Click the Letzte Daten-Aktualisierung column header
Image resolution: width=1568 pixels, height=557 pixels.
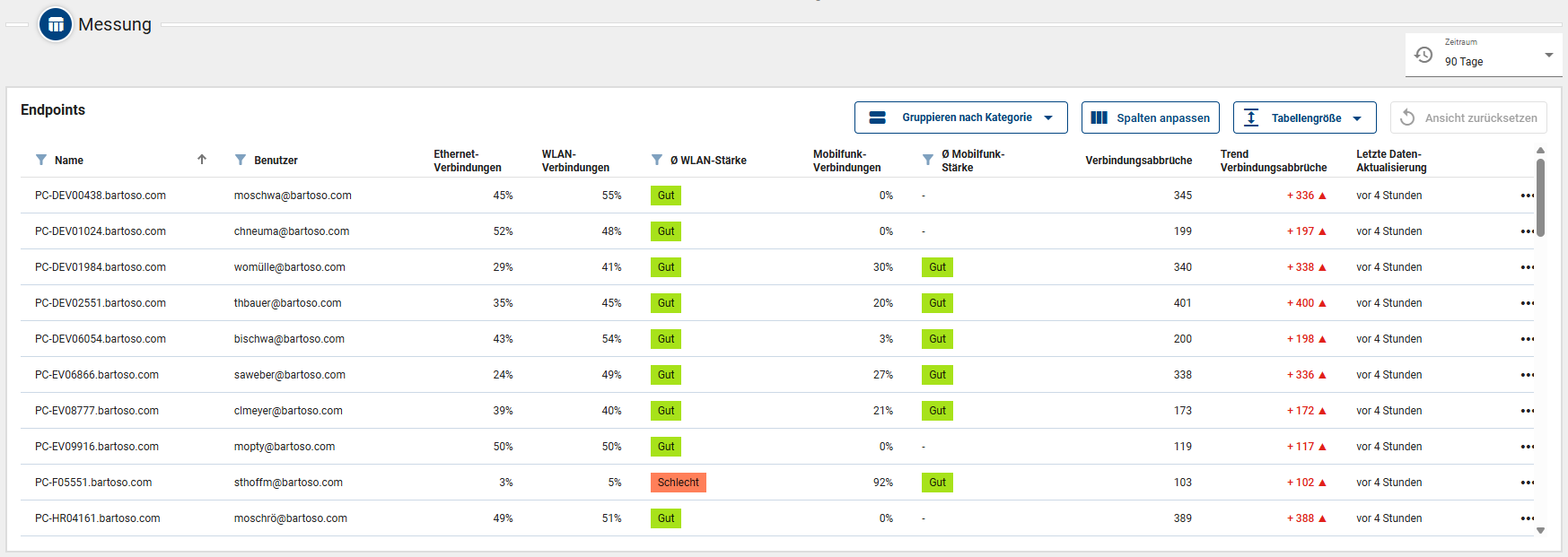click(1390, 161)
